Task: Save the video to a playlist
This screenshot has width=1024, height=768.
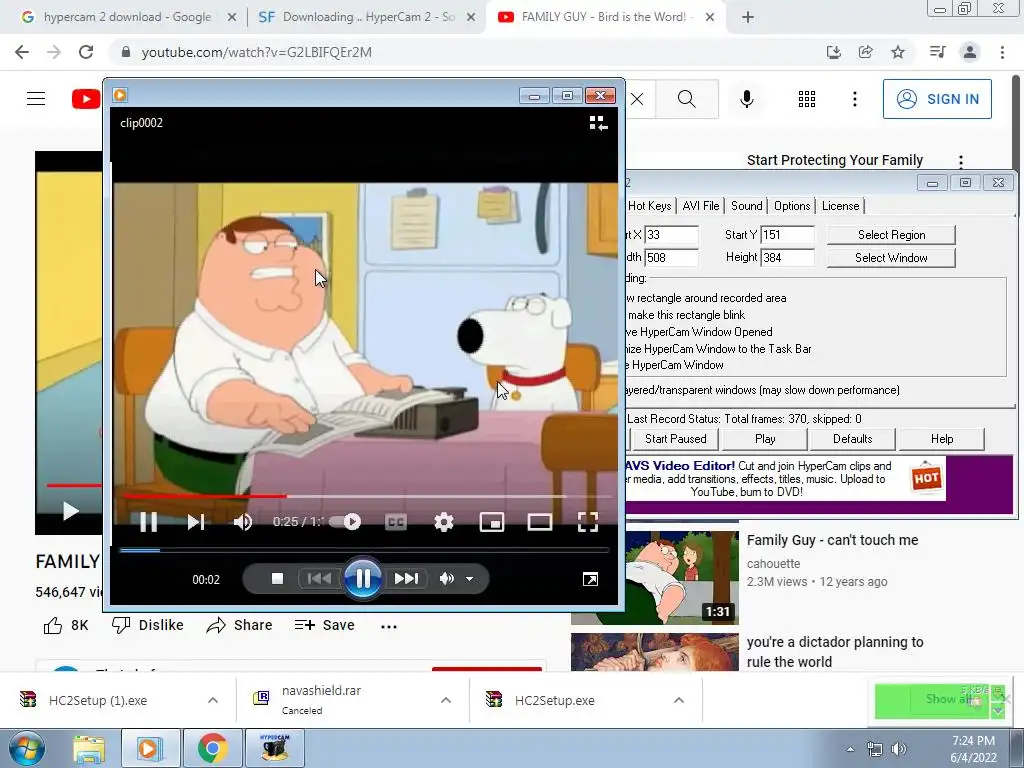Action: pyautogui.click(x=325, y=625)
